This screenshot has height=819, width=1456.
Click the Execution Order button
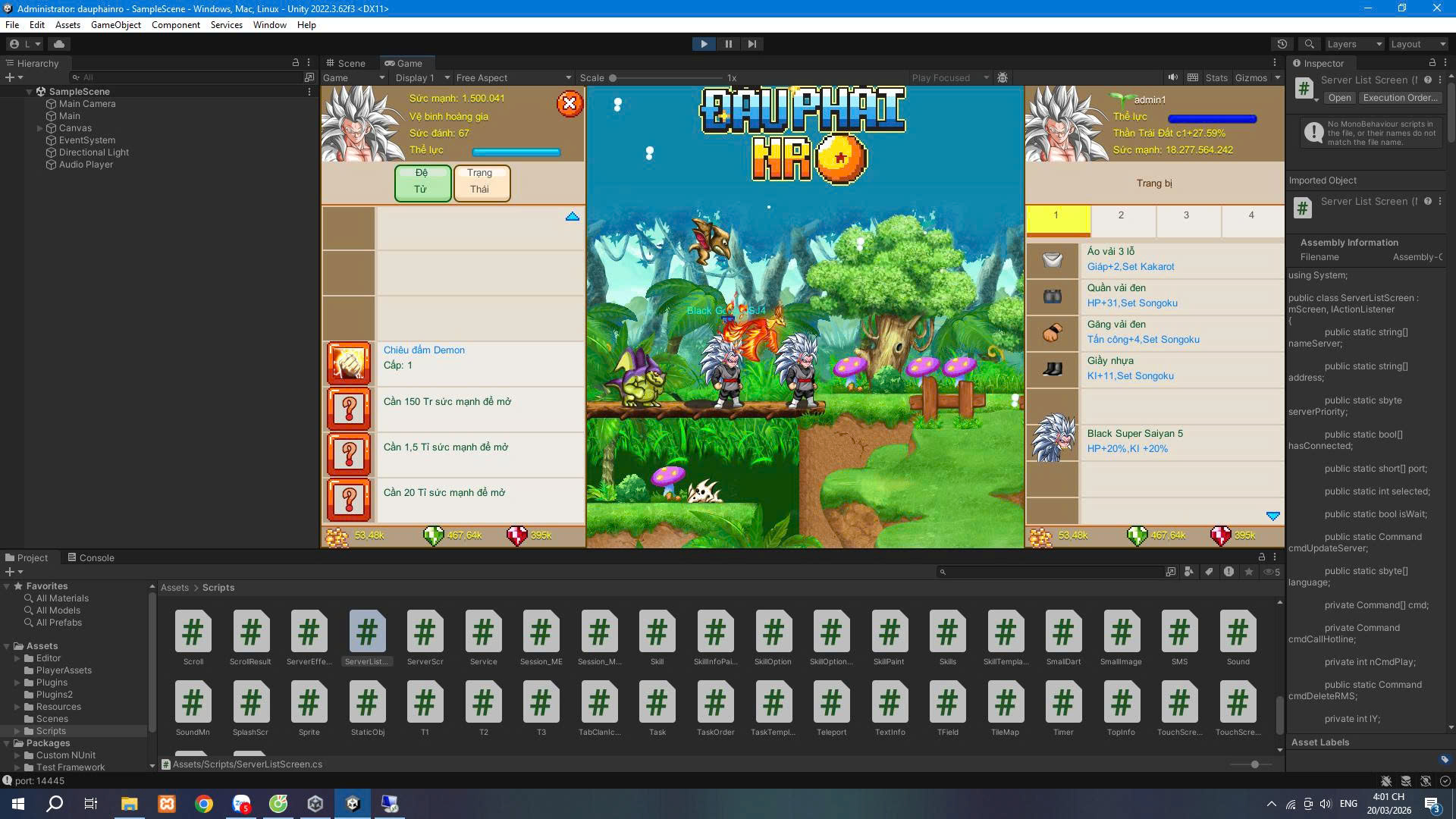[1399, 98]
